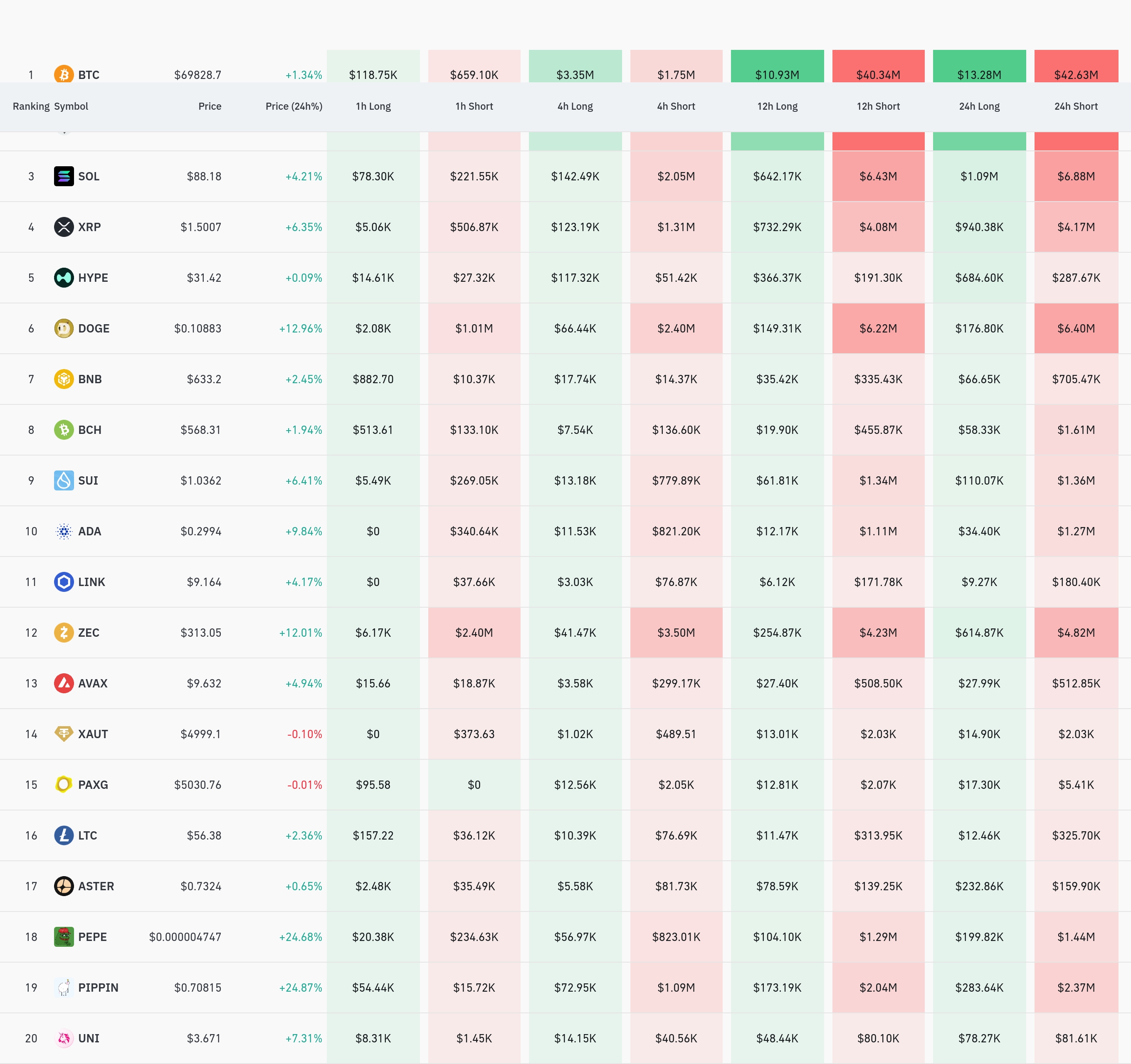This screenshot has width=1131, height=1064.
Task: Click the BTC 12h Short $40.34M cell
Action: tap(878, 71)
